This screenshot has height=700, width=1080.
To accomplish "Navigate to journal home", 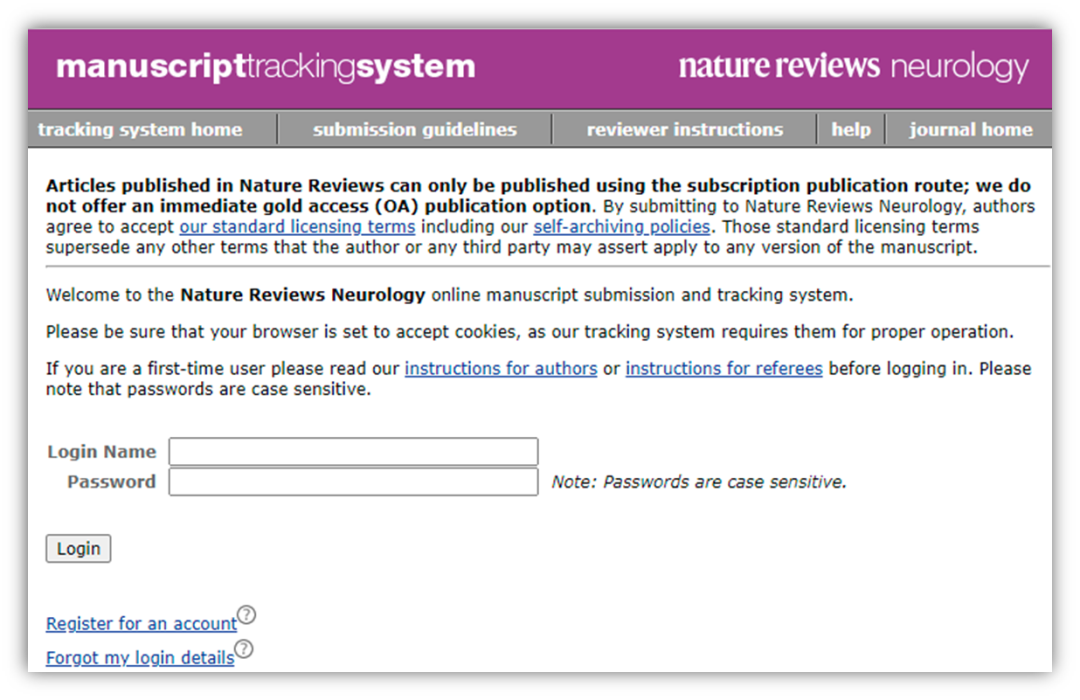I will [x=970, y=130].
